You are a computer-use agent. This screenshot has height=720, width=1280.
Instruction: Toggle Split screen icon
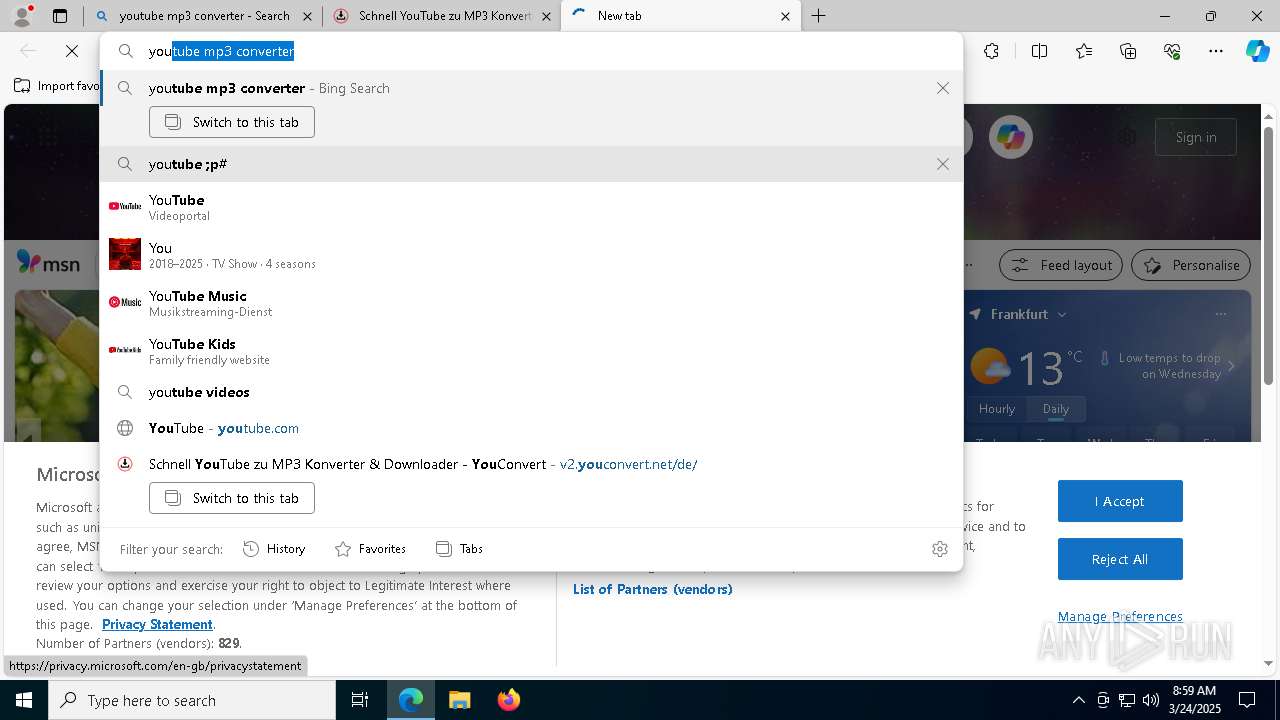click(1039, 51)
